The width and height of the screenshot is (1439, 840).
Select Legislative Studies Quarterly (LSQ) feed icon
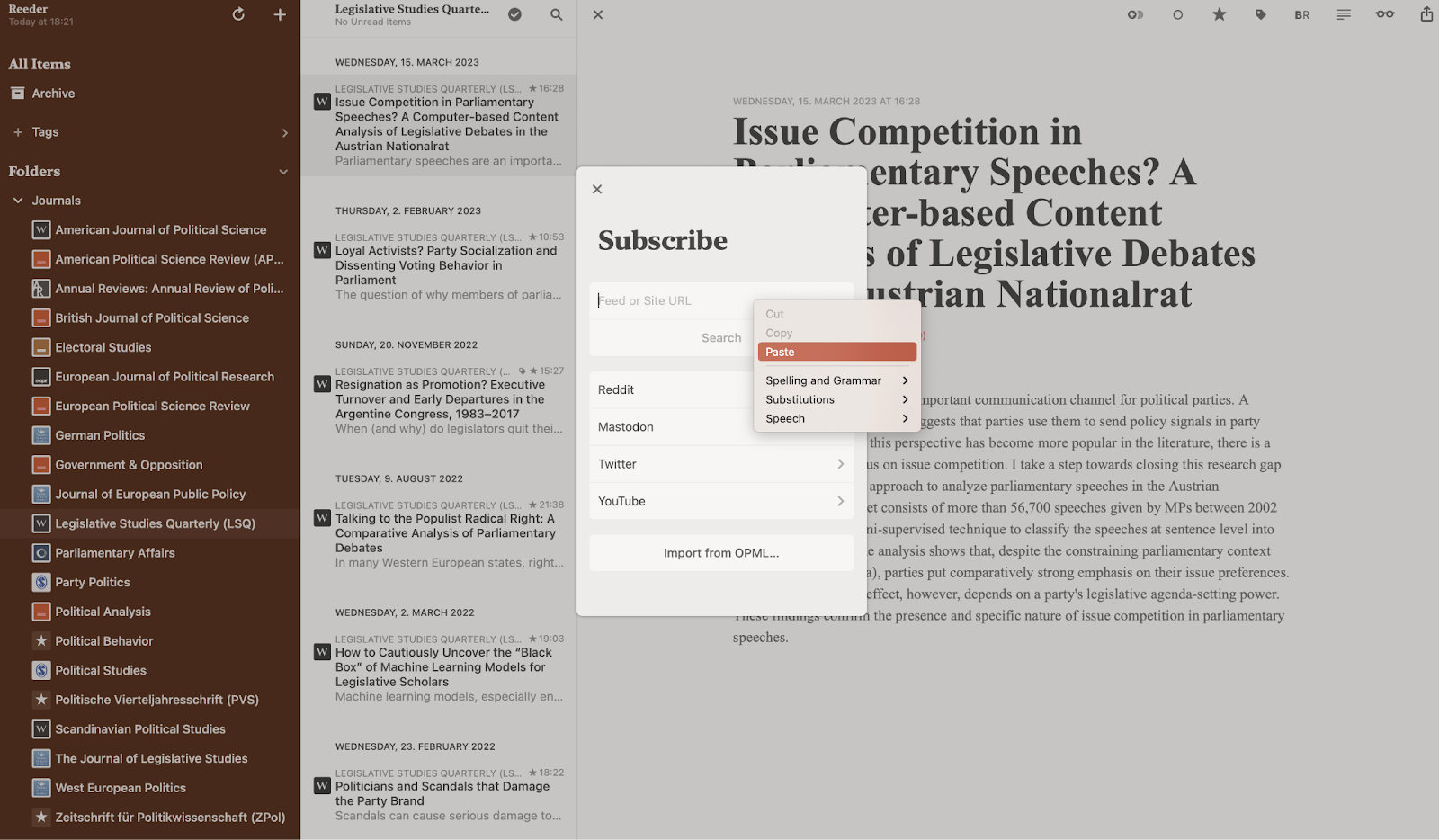(x=41, y=523)
